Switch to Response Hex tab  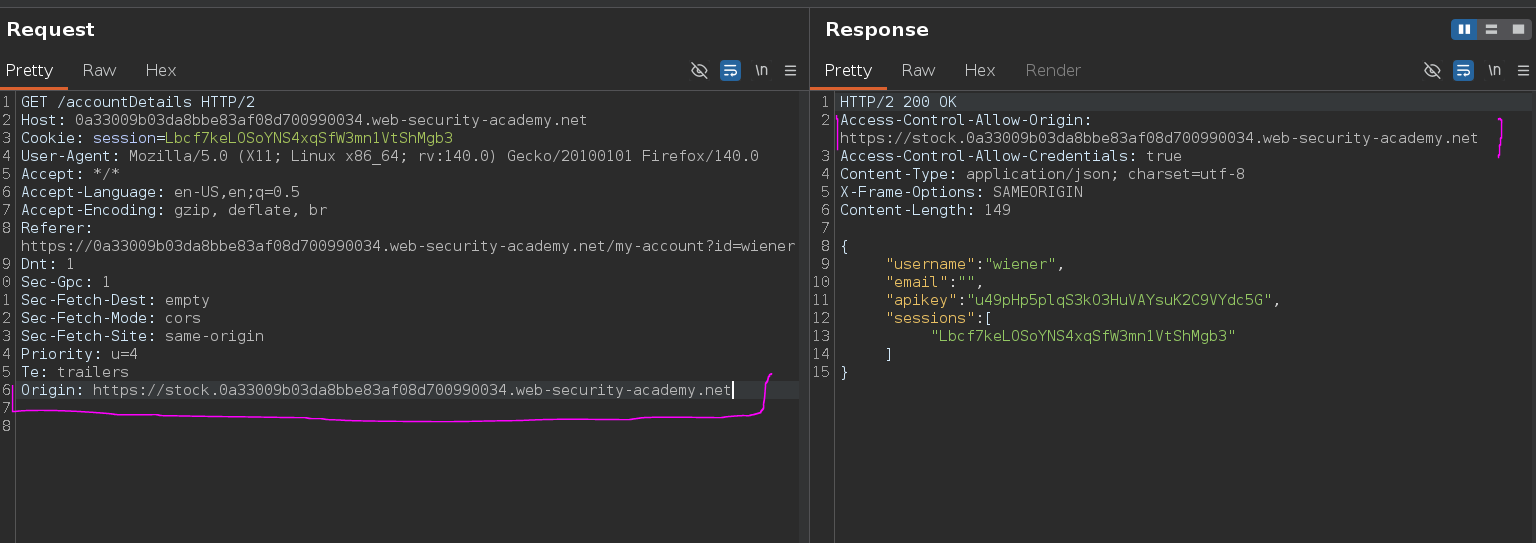point(980,70)
